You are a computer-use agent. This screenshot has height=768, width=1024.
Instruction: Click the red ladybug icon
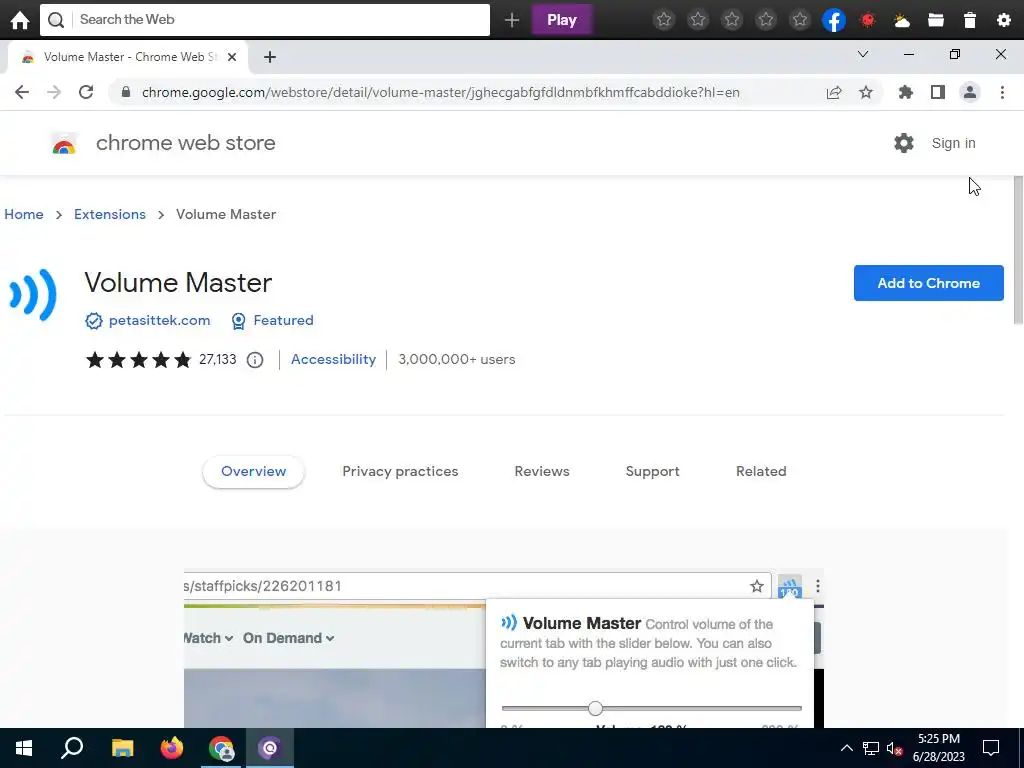868,20
